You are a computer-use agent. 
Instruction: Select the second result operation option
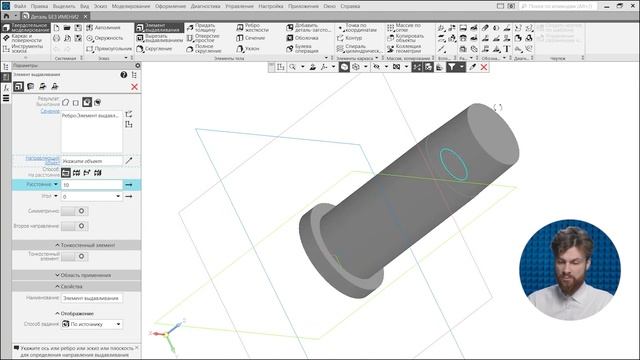pyautogui.click(x=76, y=102)
